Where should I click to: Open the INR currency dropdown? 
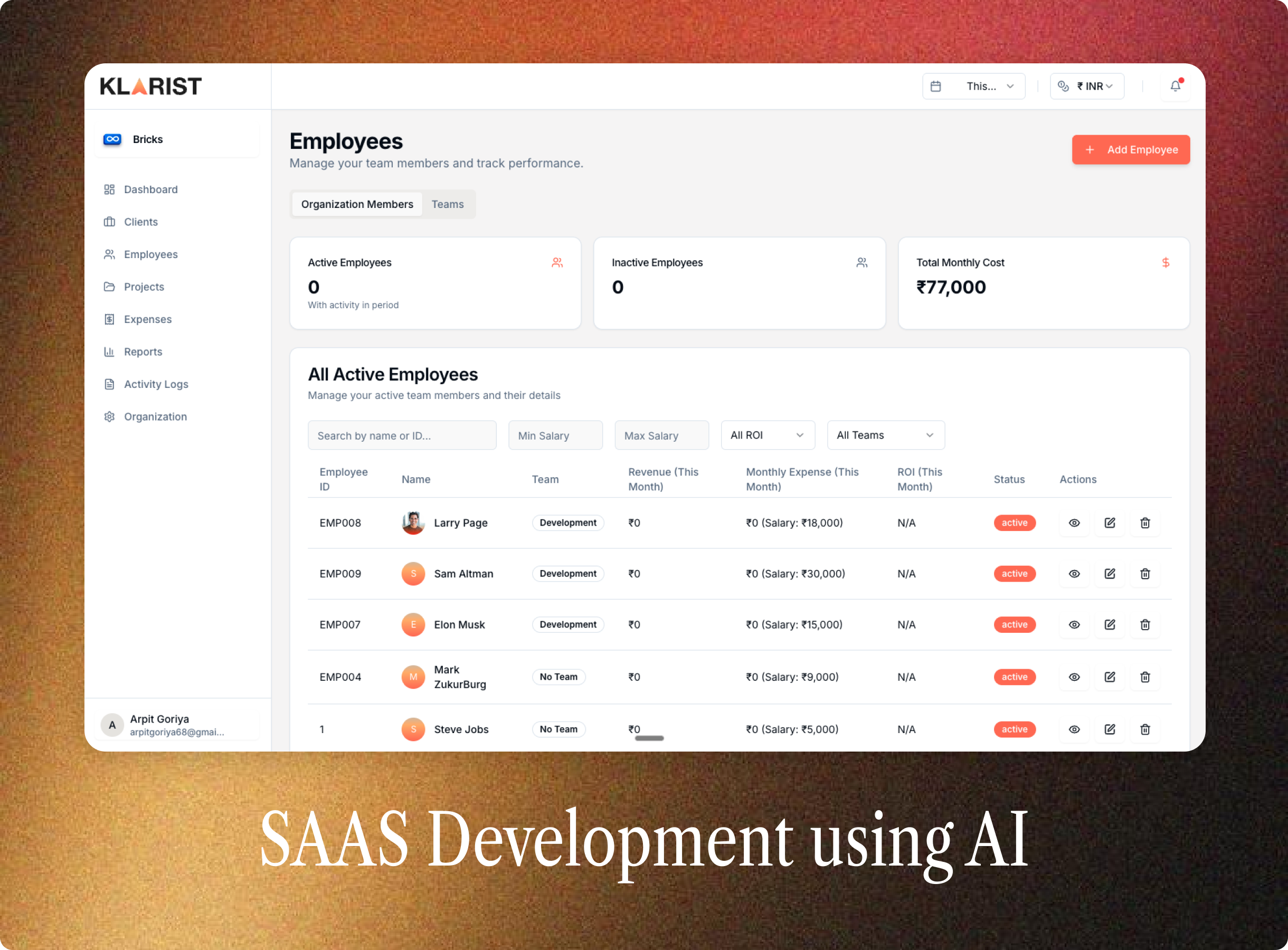(x=1087, y=86)
